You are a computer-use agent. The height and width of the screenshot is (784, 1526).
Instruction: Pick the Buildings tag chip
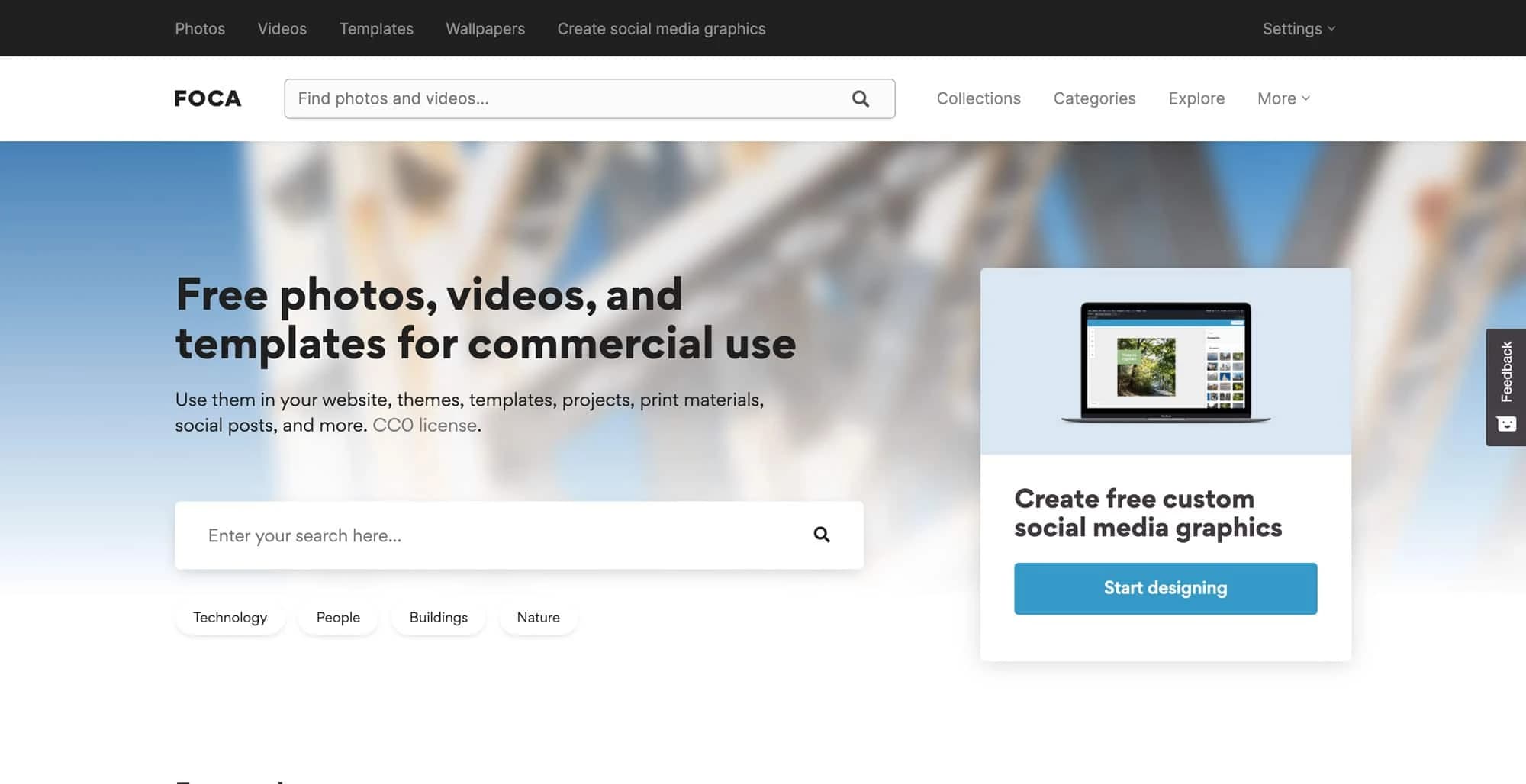pos(438,617)
